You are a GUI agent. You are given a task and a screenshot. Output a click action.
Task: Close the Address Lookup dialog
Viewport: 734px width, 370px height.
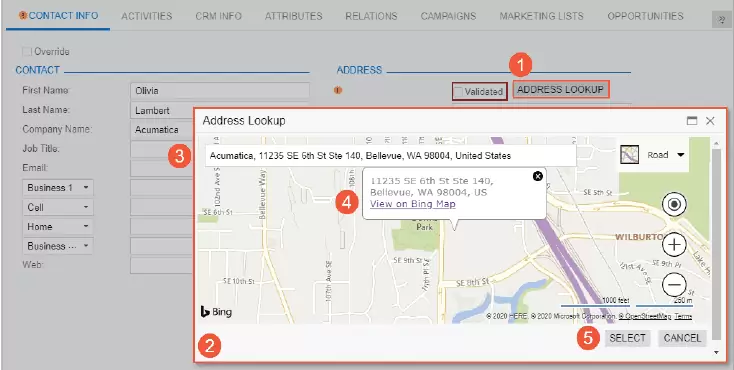(x=710, y=121)
